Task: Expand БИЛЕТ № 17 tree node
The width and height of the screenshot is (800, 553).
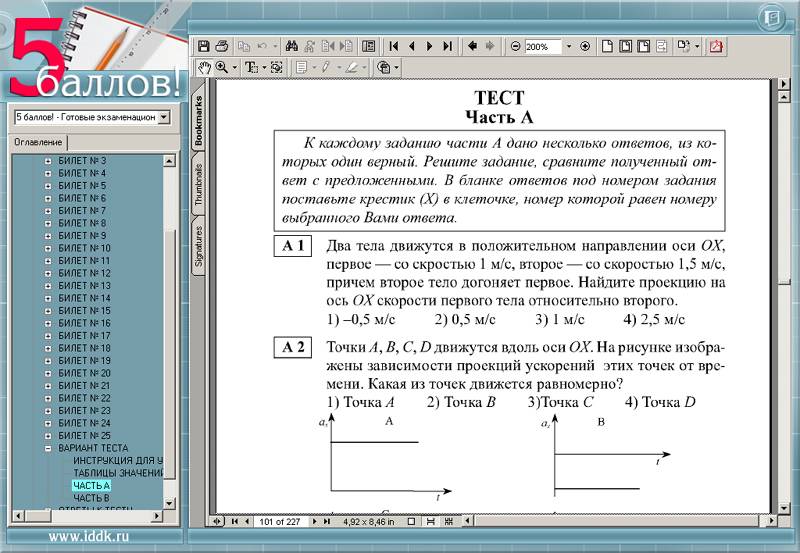Action: pyautogui.click(x=48, y=336)
